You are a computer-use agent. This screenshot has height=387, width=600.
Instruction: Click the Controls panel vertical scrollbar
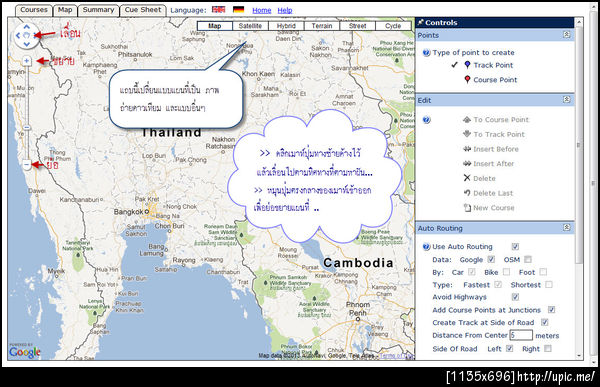point(579,145)
